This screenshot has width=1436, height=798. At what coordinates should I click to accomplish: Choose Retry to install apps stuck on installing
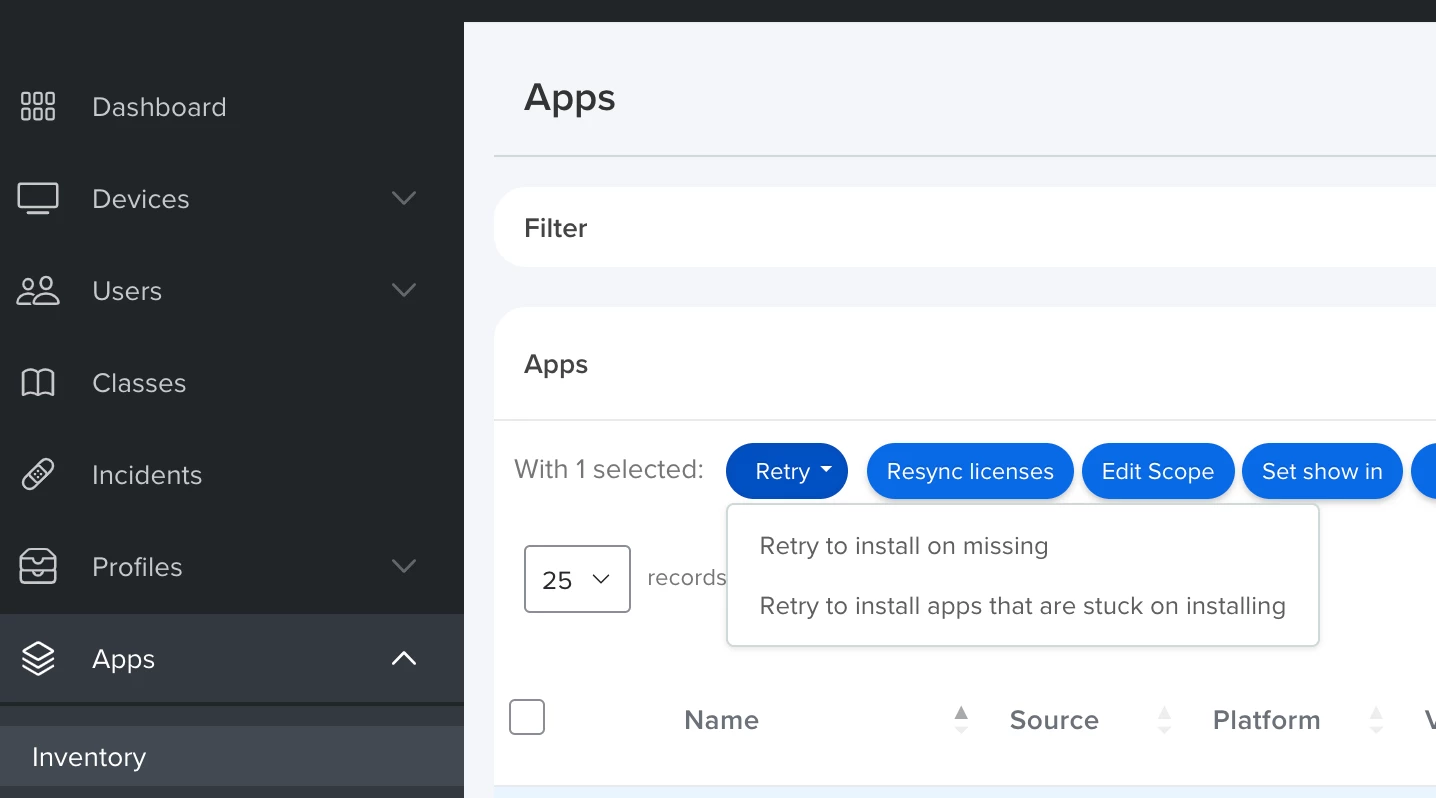[1023, 606]
